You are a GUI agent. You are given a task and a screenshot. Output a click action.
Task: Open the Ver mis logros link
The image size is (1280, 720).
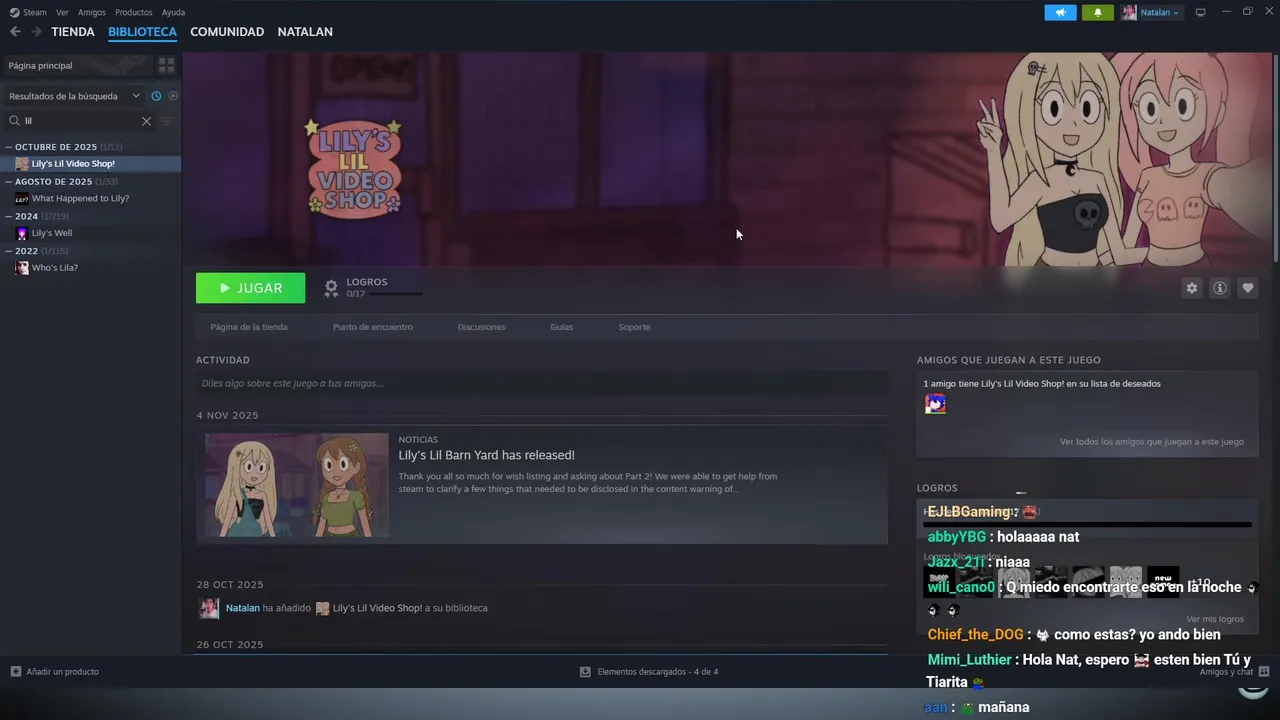click(x=1215, y=619)
